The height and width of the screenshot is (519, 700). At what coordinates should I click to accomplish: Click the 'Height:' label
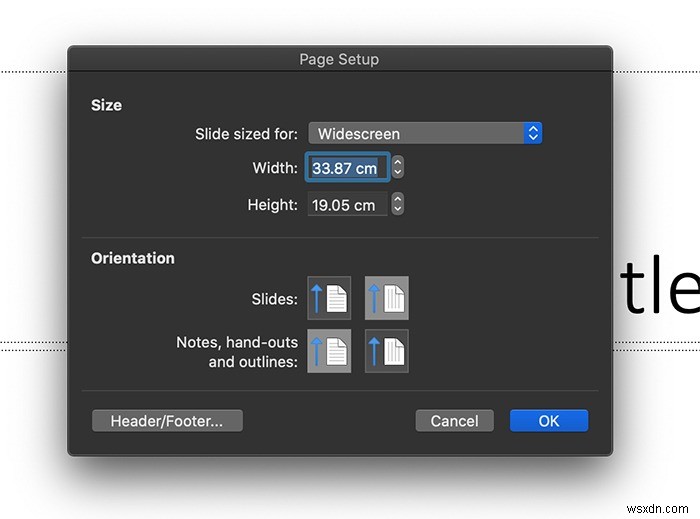[272, 205]
